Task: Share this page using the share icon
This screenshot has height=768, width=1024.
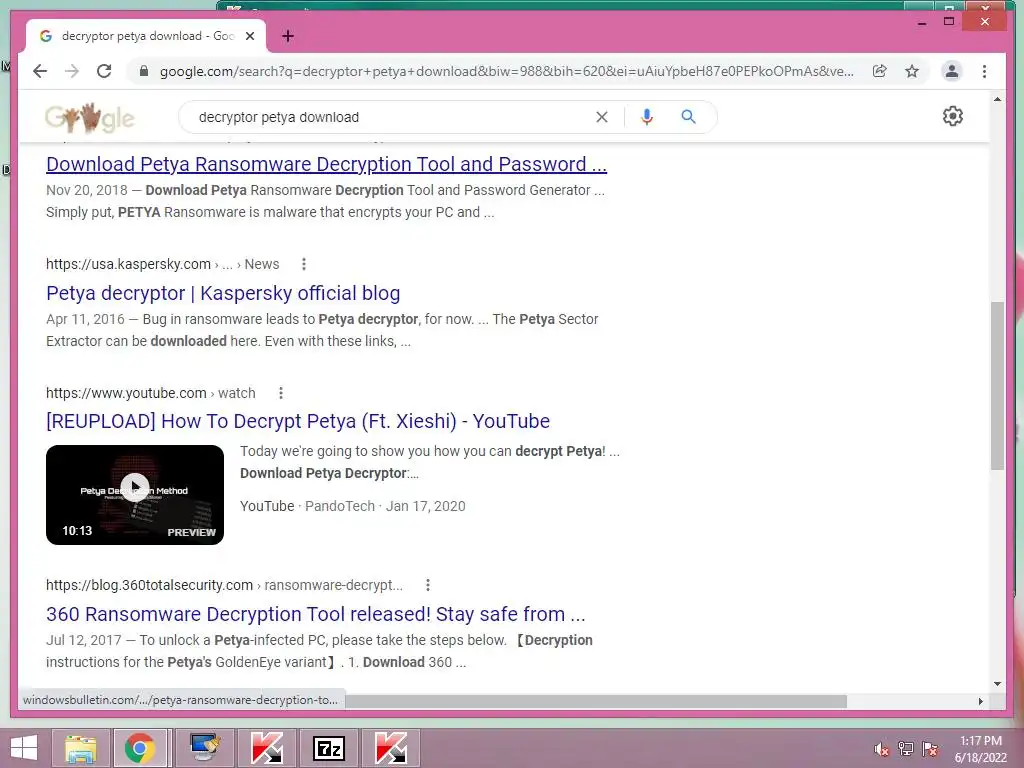Action: (880, 71)
